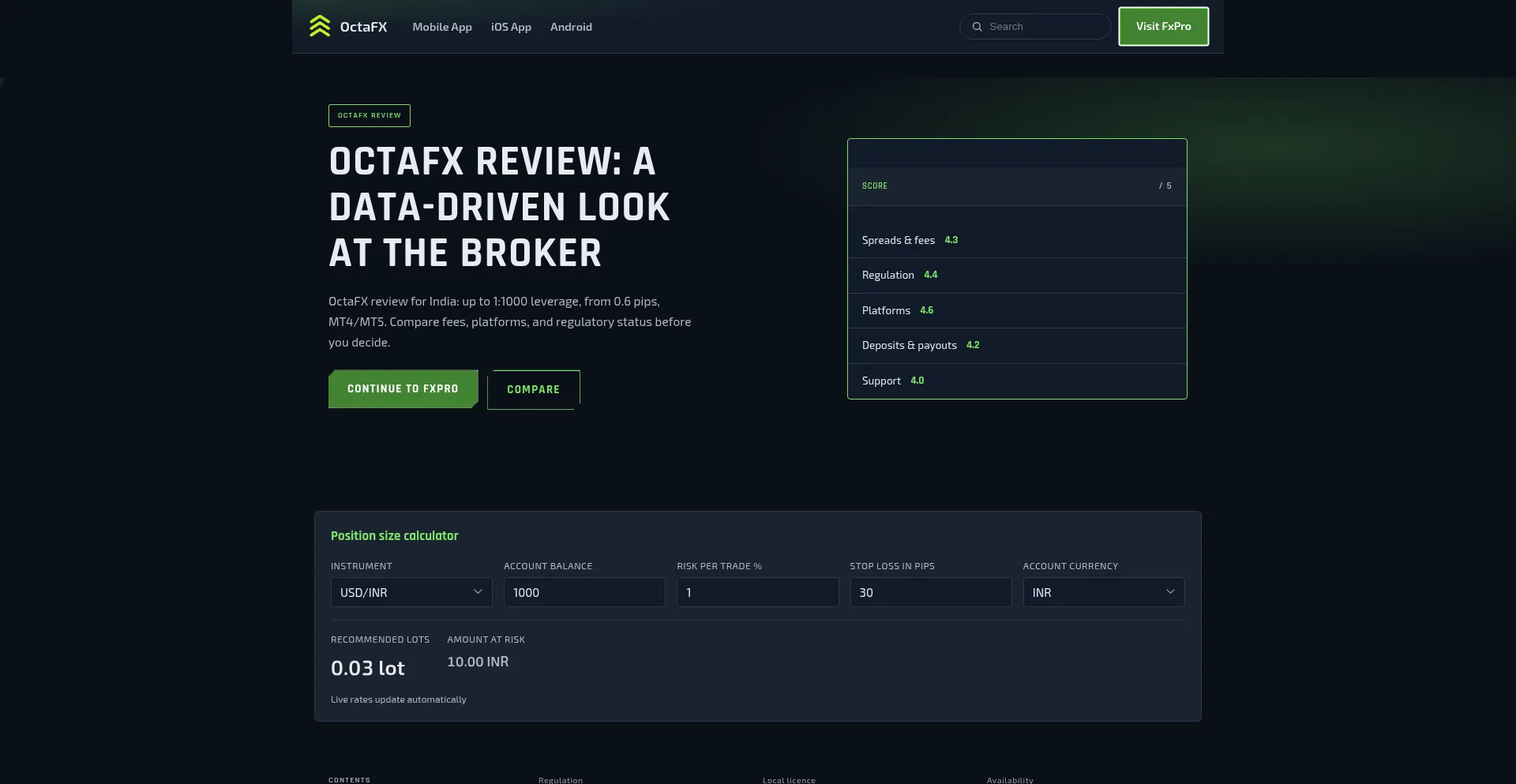Click the search magnifier icon
The image size is (1516, 784).
click(x=977, y=27)
